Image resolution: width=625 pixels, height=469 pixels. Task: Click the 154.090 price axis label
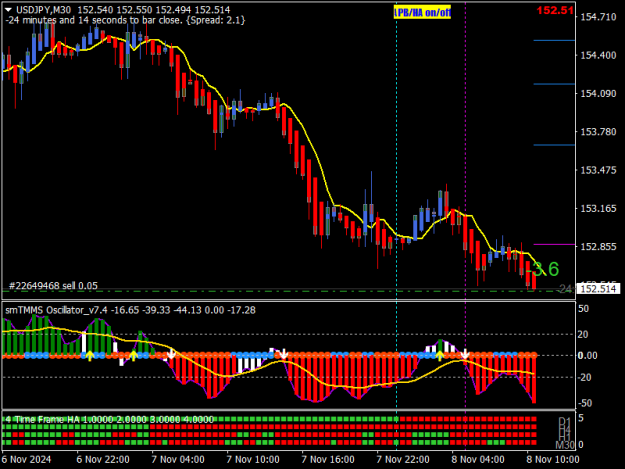598,94
